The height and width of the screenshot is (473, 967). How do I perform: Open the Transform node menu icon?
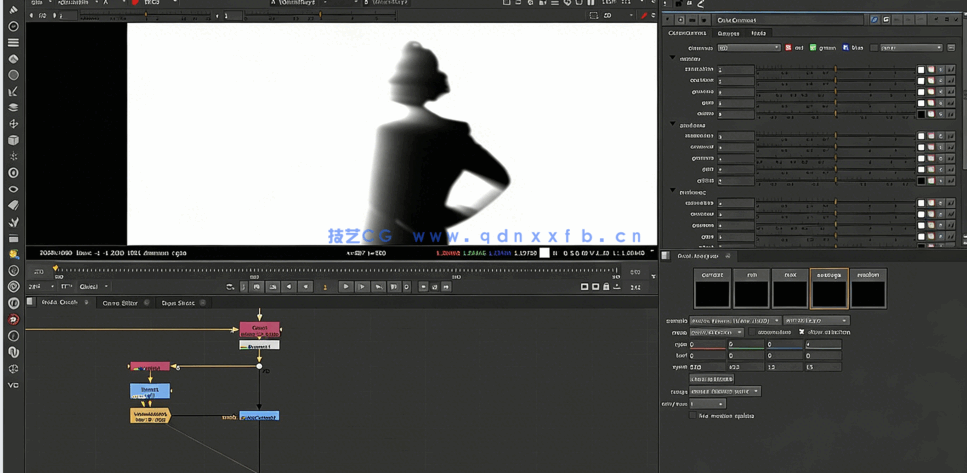tap(13, 124)
